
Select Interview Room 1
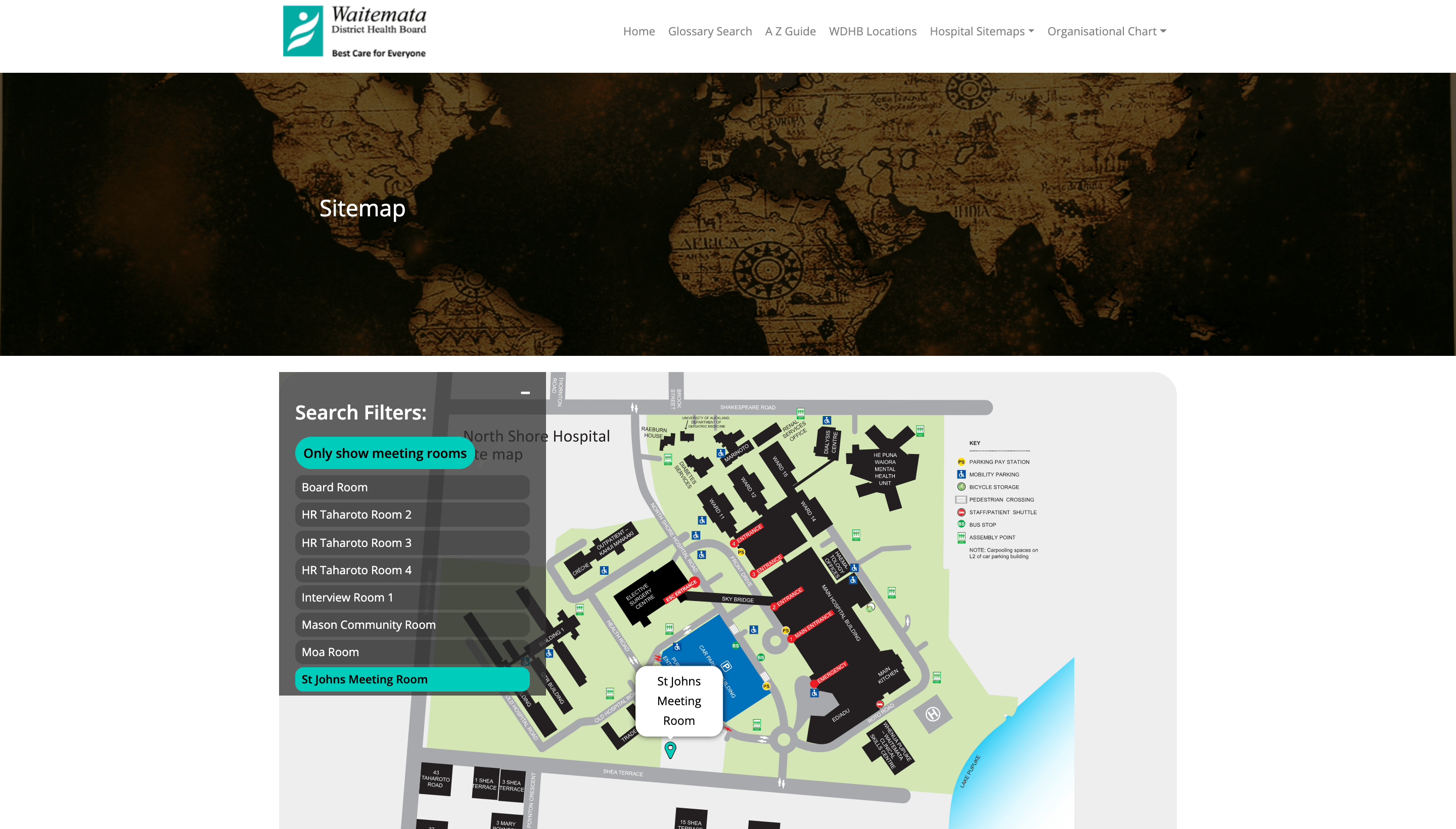tap(412, 598)
